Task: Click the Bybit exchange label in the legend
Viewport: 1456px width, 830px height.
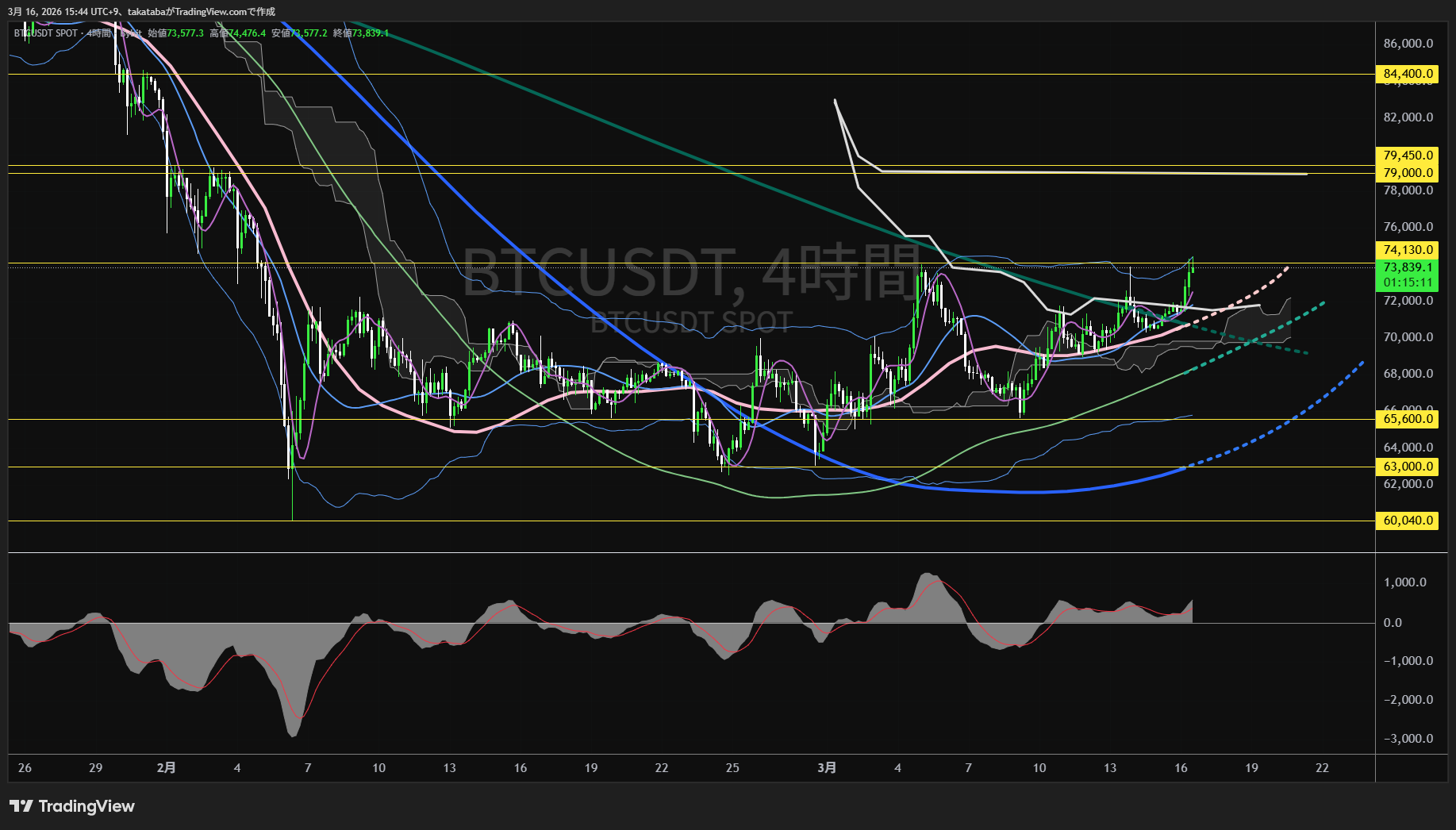Action: 131,33
